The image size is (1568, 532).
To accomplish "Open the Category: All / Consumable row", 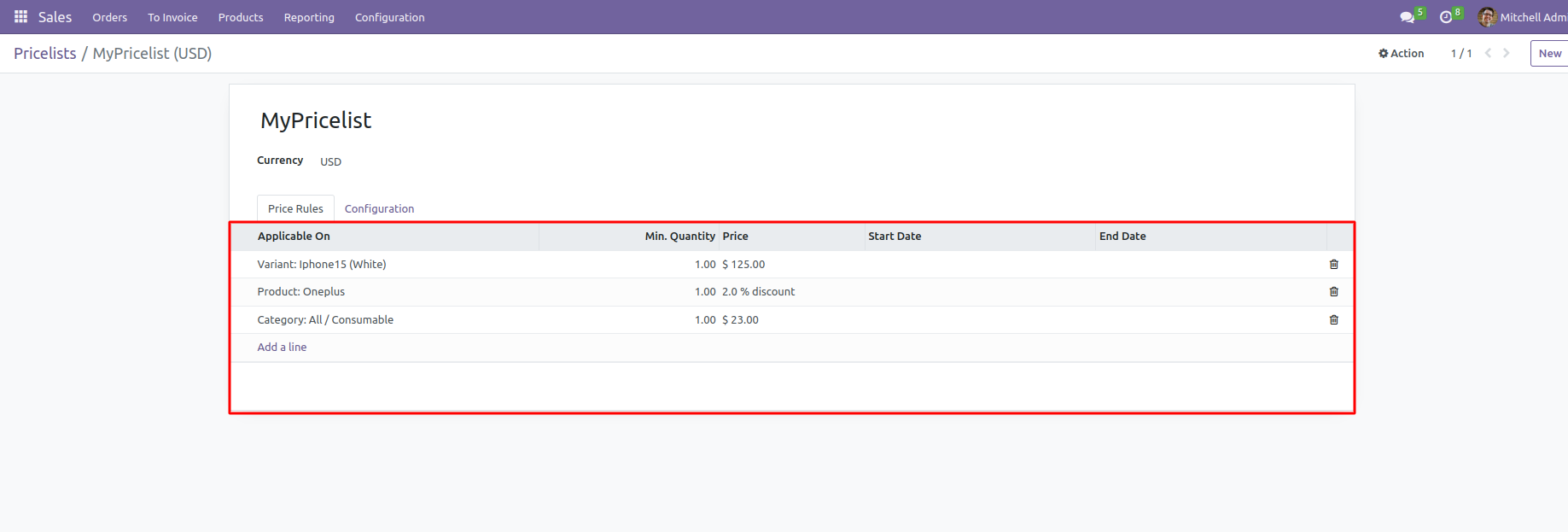I will tap(791, 320).
